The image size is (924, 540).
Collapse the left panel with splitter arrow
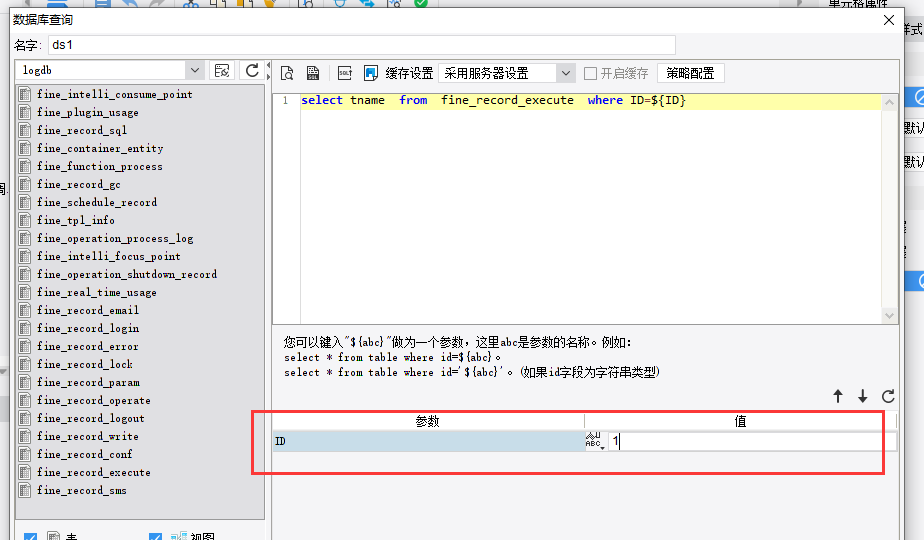pos(269,65)
